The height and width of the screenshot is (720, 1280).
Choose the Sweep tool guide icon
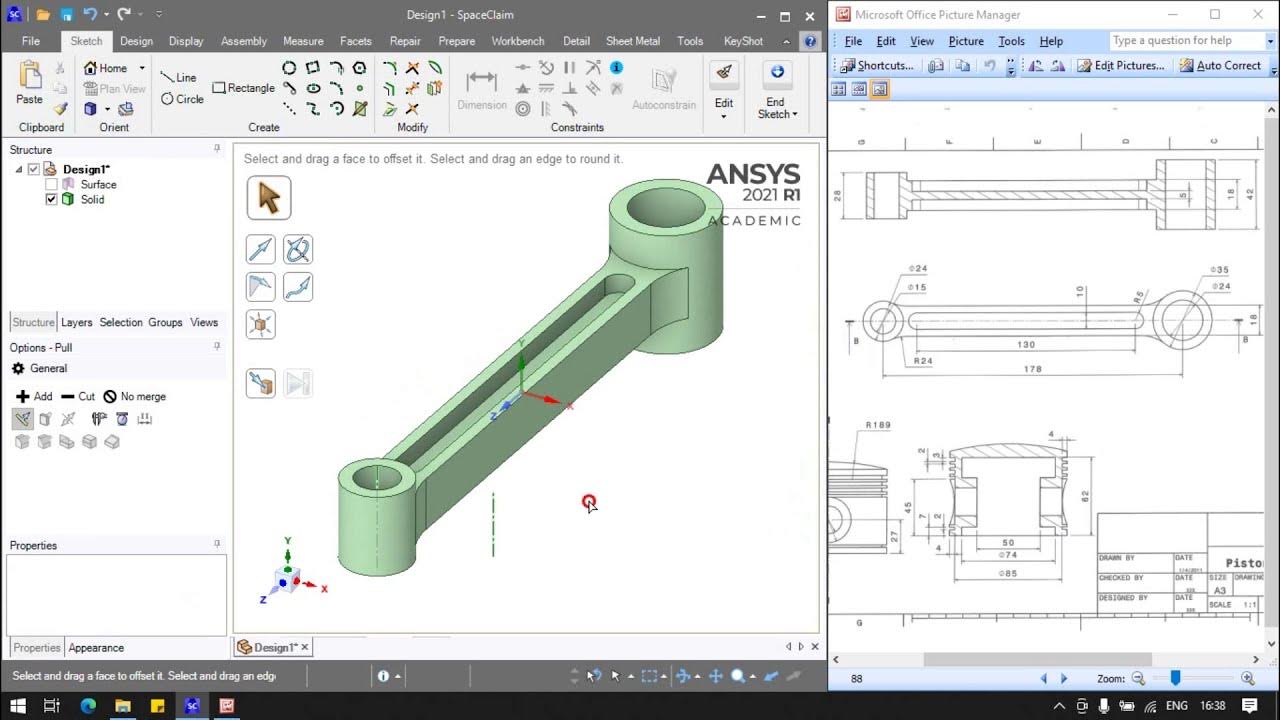click(298, 287)
